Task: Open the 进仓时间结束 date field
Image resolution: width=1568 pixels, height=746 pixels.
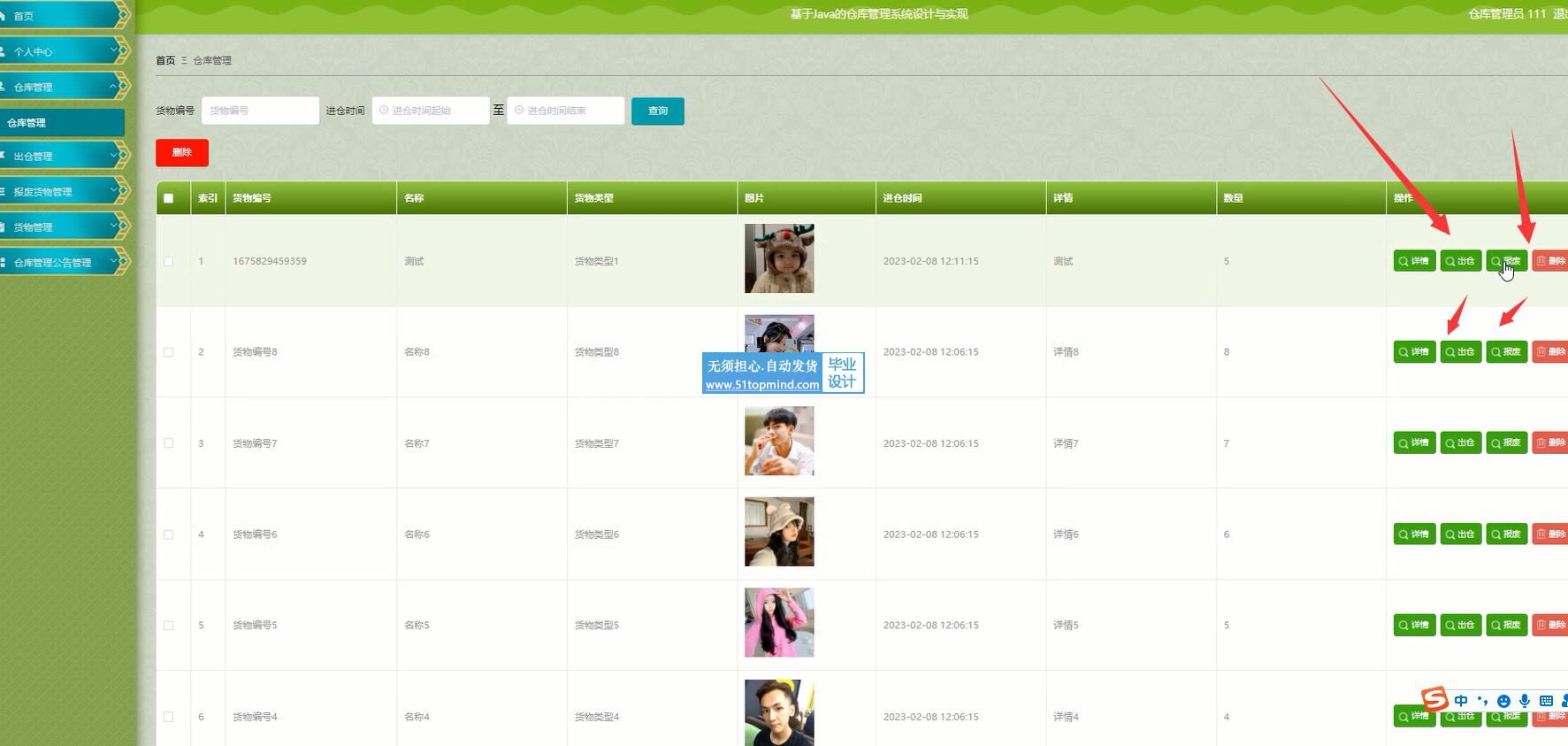Action: (x=566, y=111)
